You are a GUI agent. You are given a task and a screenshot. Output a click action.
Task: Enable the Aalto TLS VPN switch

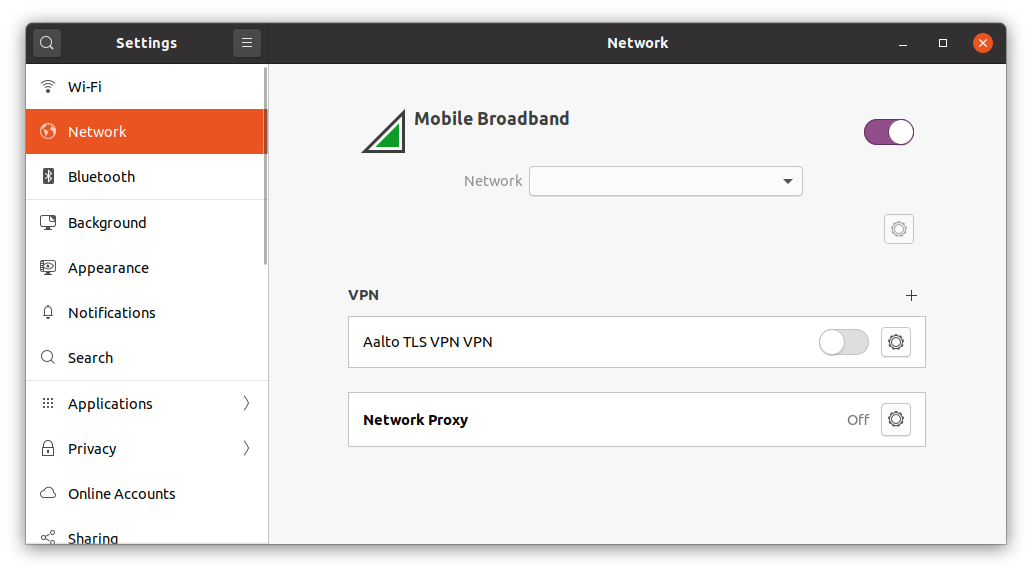tap(844, 342)
